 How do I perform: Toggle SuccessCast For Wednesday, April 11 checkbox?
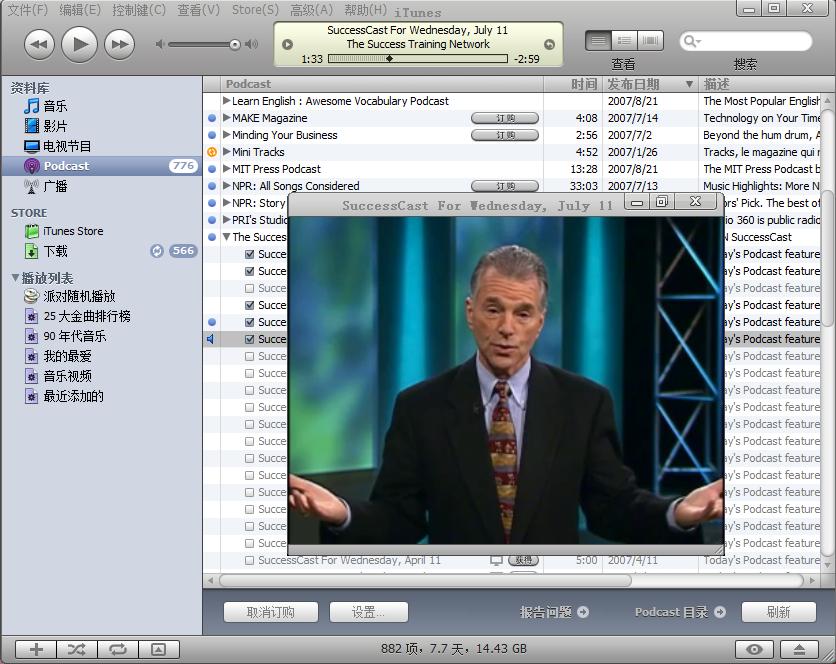[249, 560]
